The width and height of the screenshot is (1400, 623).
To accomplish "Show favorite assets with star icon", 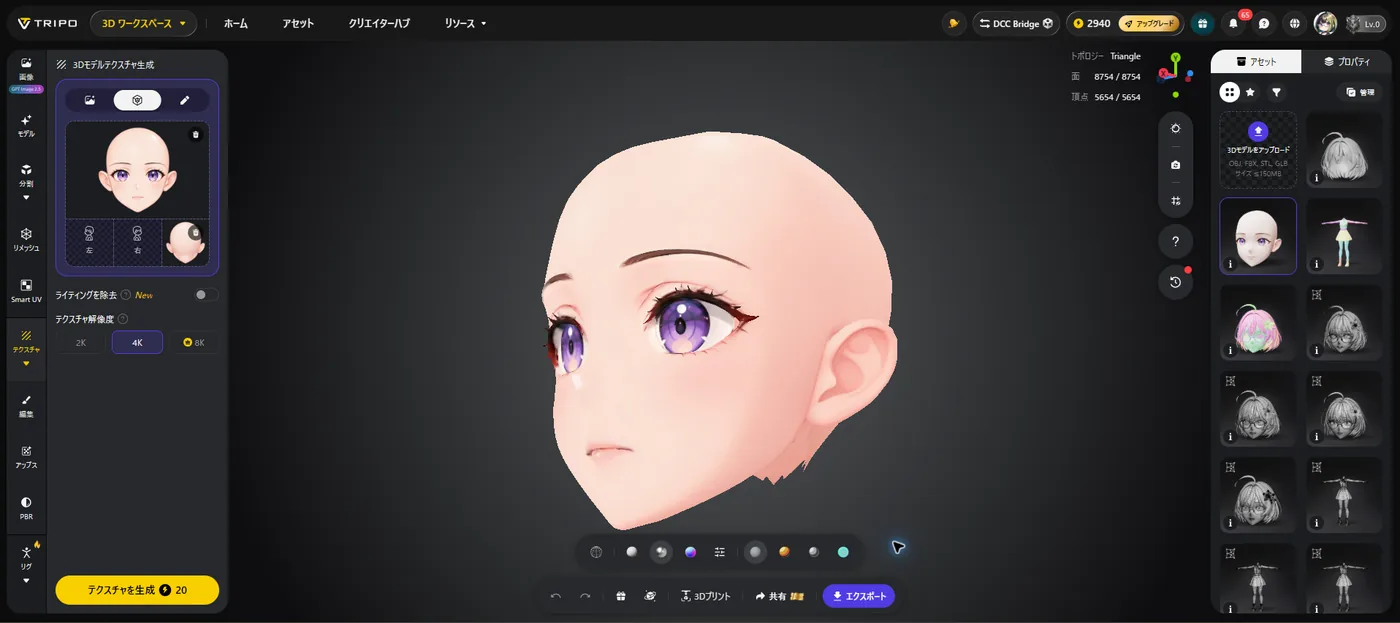I will pos(1251,92).
